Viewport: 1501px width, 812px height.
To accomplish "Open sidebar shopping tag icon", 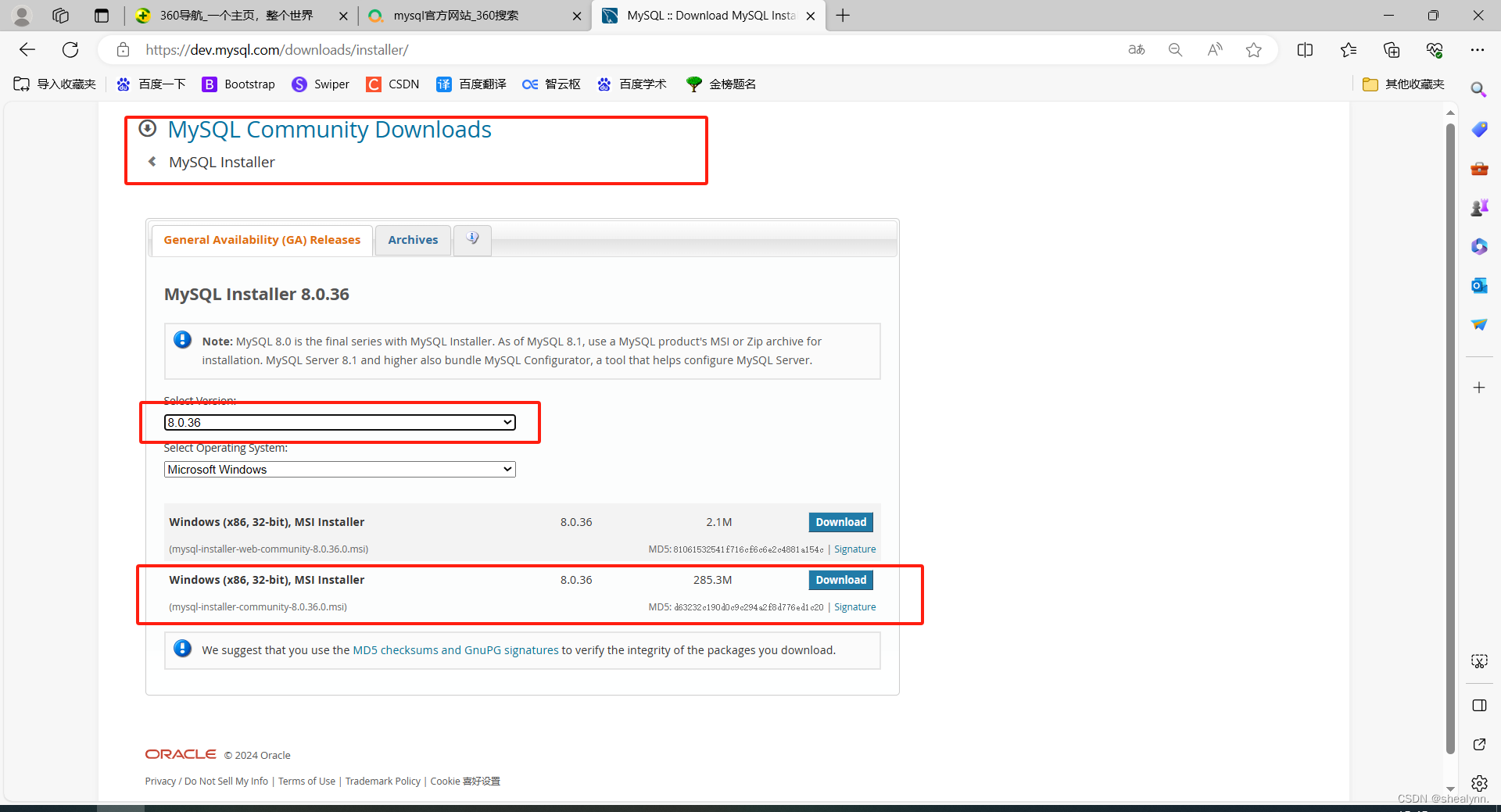I will [1479, 129].
